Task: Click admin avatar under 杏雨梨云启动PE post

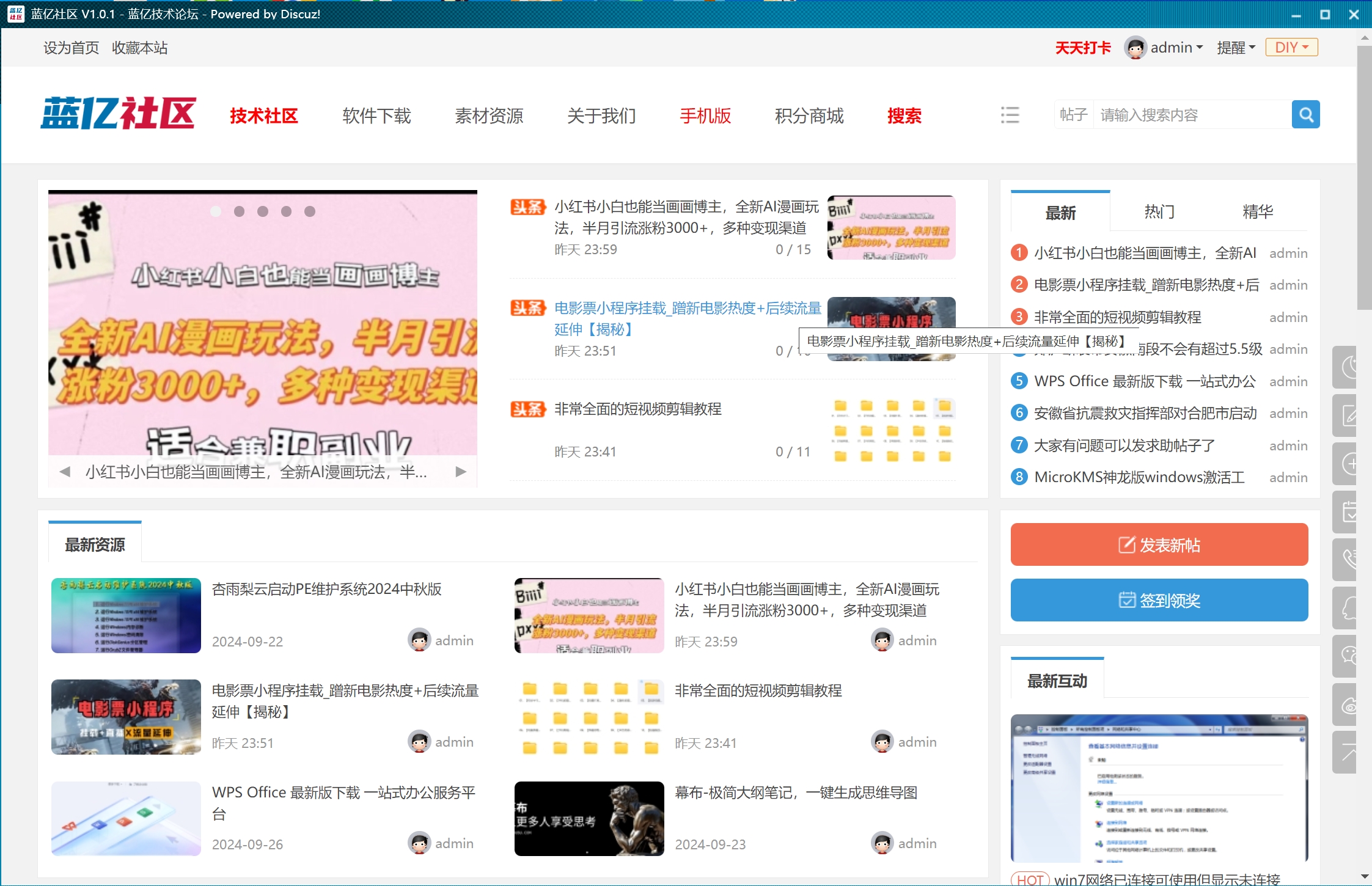Action: (x=419, y=640)
